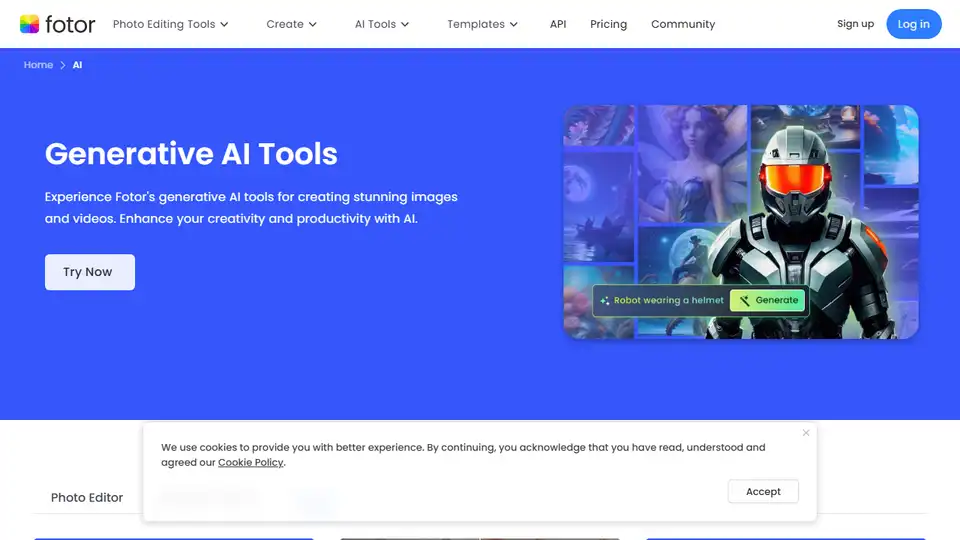Go to the Pricing page
This screenshot has height=540, width=960.
[x=608, y=24]
